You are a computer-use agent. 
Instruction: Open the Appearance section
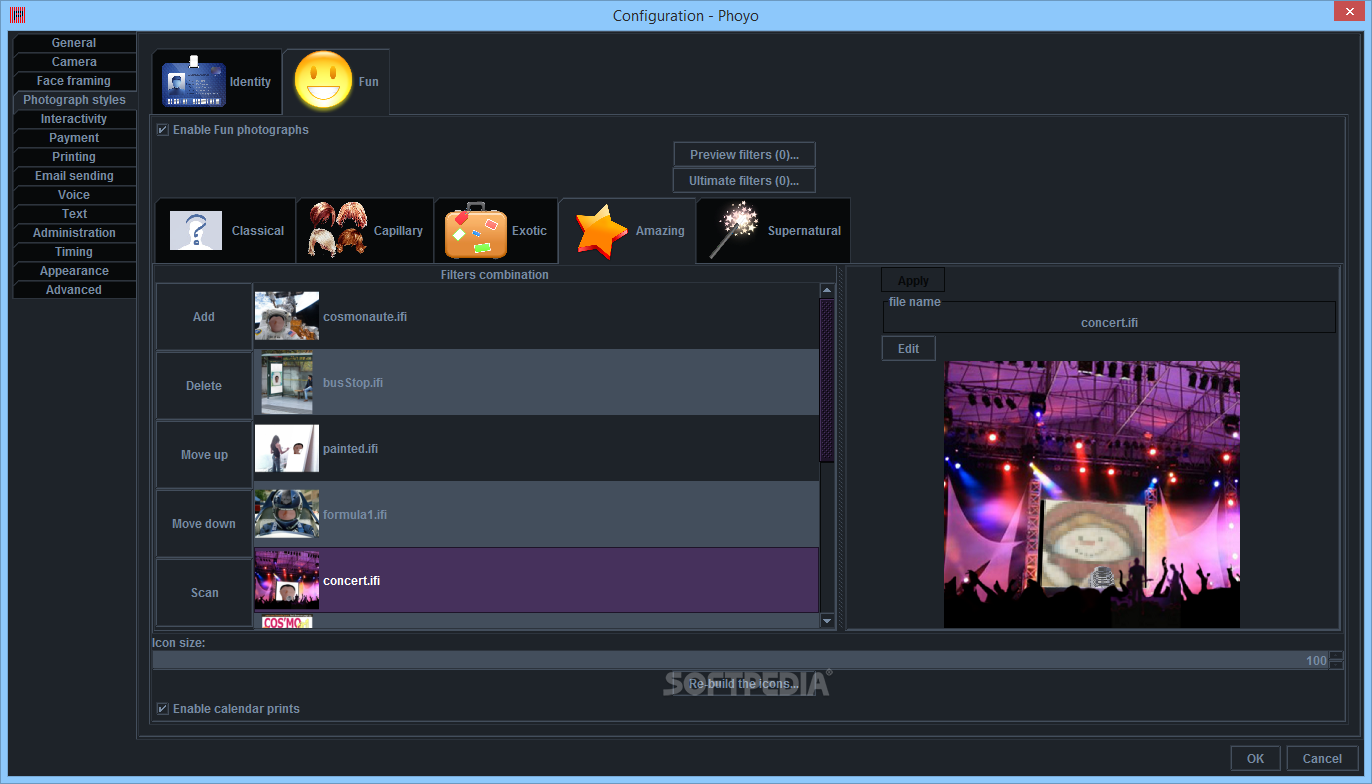tap(74, 271)
